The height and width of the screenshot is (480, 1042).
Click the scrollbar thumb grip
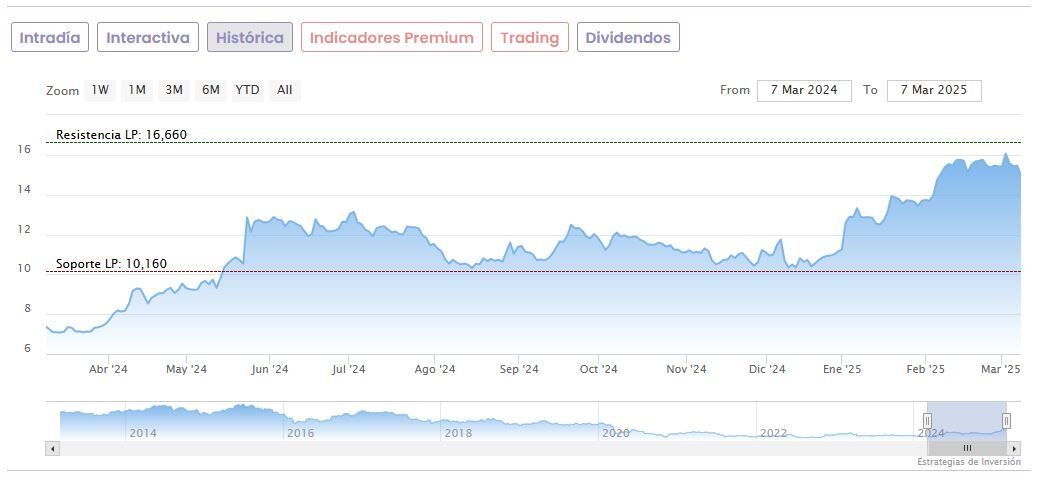(967, 448)
